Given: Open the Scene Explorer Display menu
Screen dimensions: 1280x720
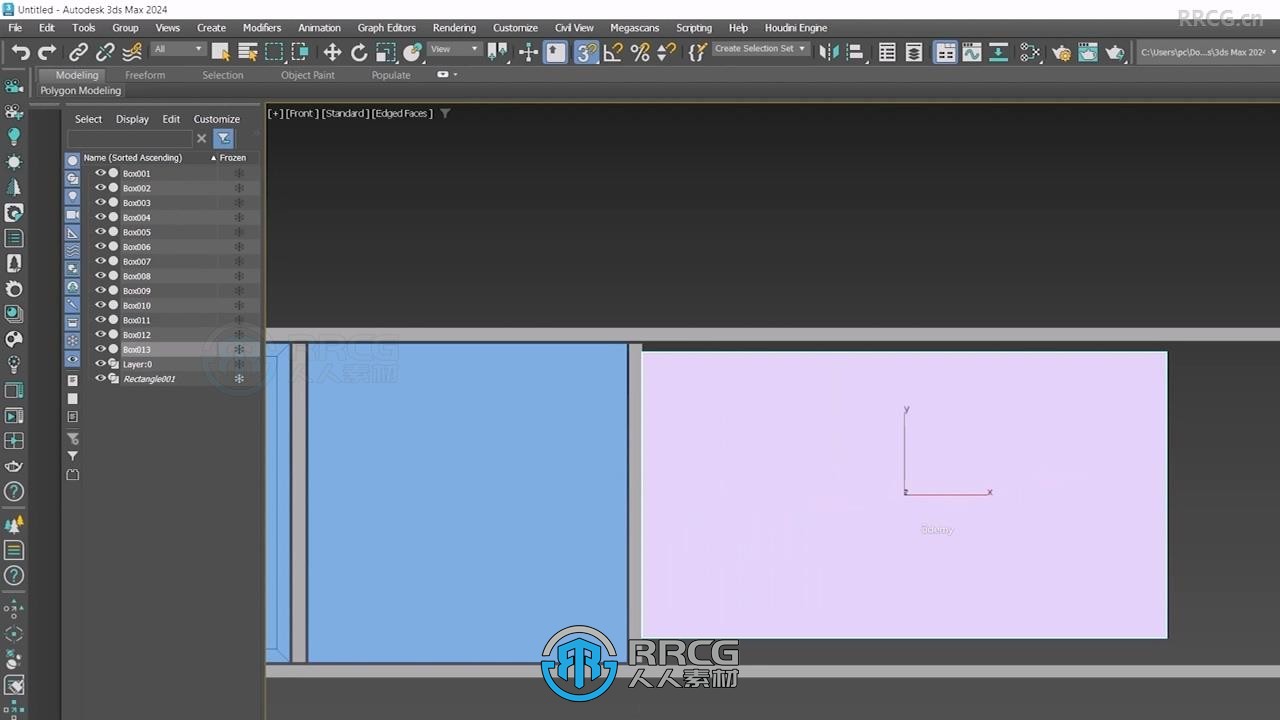Looking at the screenshot, I should click(x=132, y=119).
